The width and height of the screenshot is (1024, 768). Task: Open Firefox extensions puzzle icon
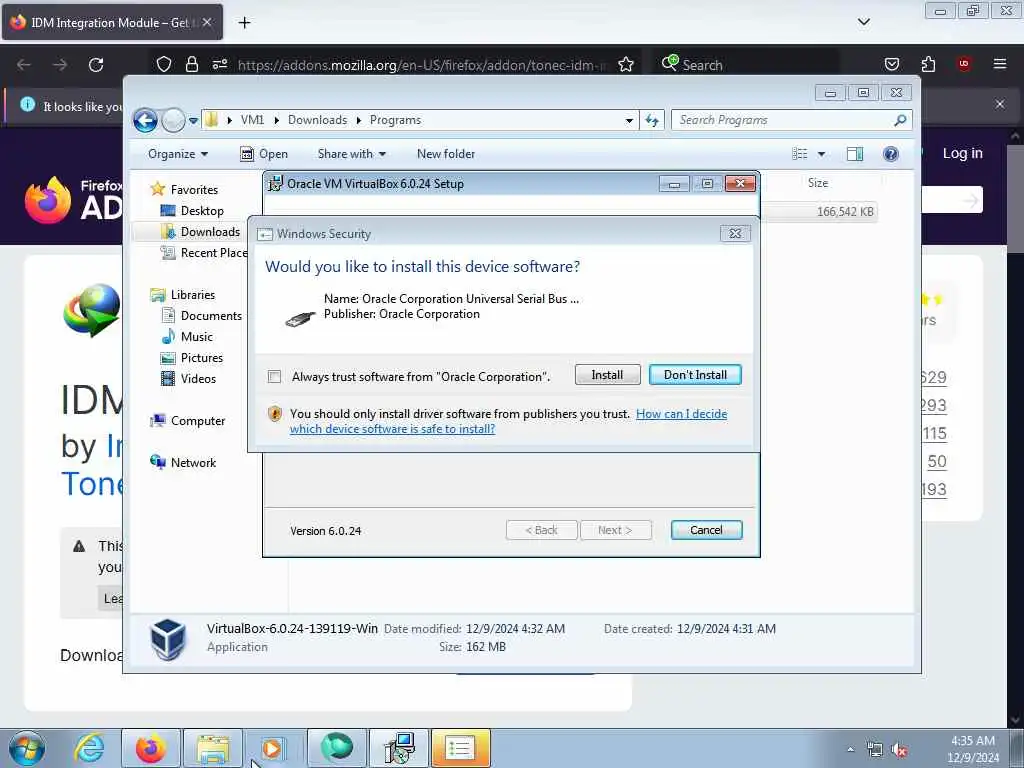[928, 64]
